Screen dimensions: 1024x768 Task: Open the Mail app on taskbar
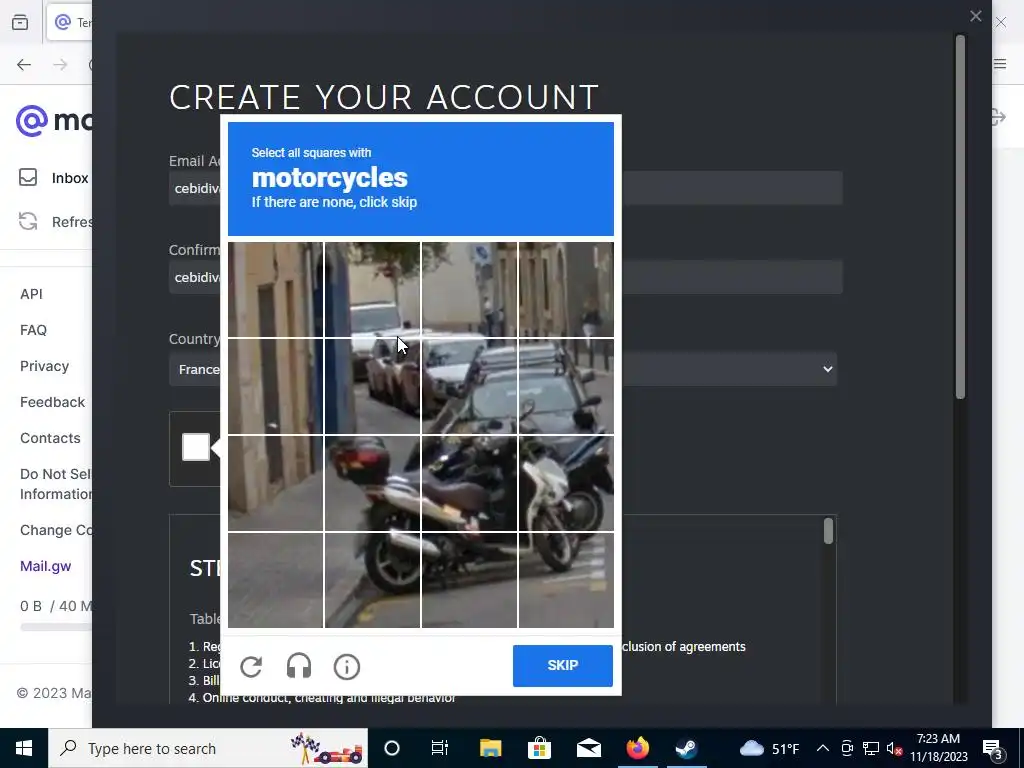[588, 748]
